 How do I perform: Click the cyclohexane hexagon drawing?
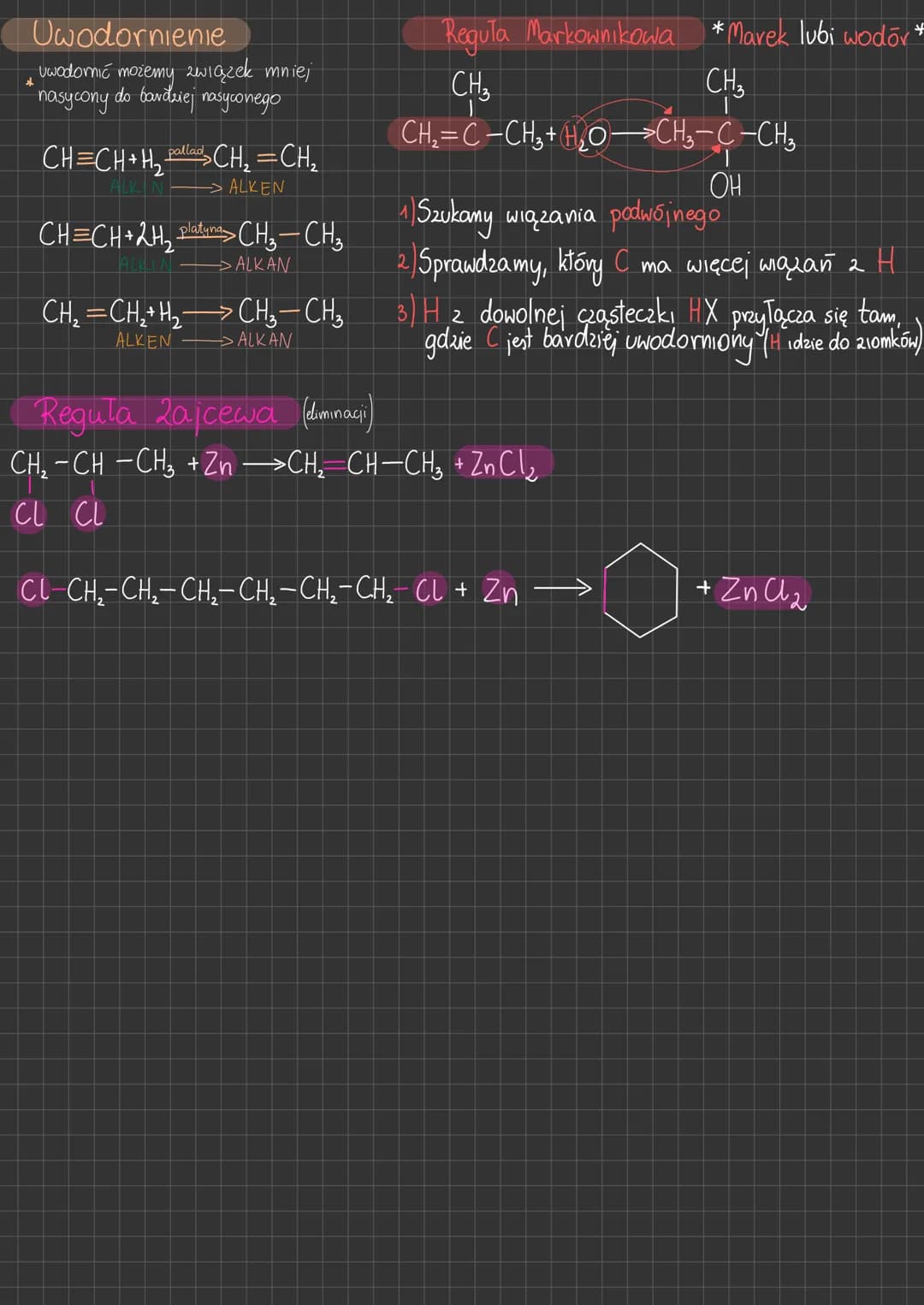click(641, 590)
